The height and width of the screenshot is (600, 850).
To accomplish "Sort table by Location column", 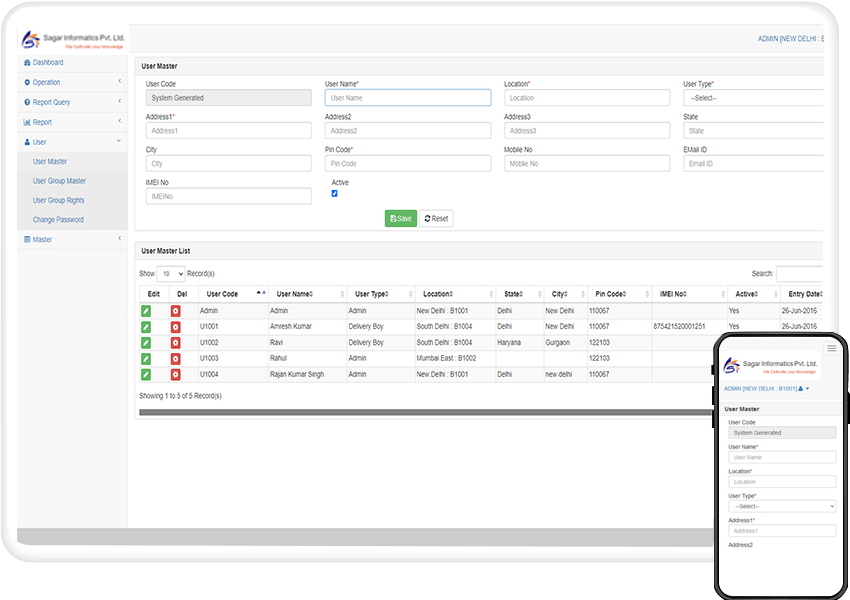I will click(x=455, y=294).
